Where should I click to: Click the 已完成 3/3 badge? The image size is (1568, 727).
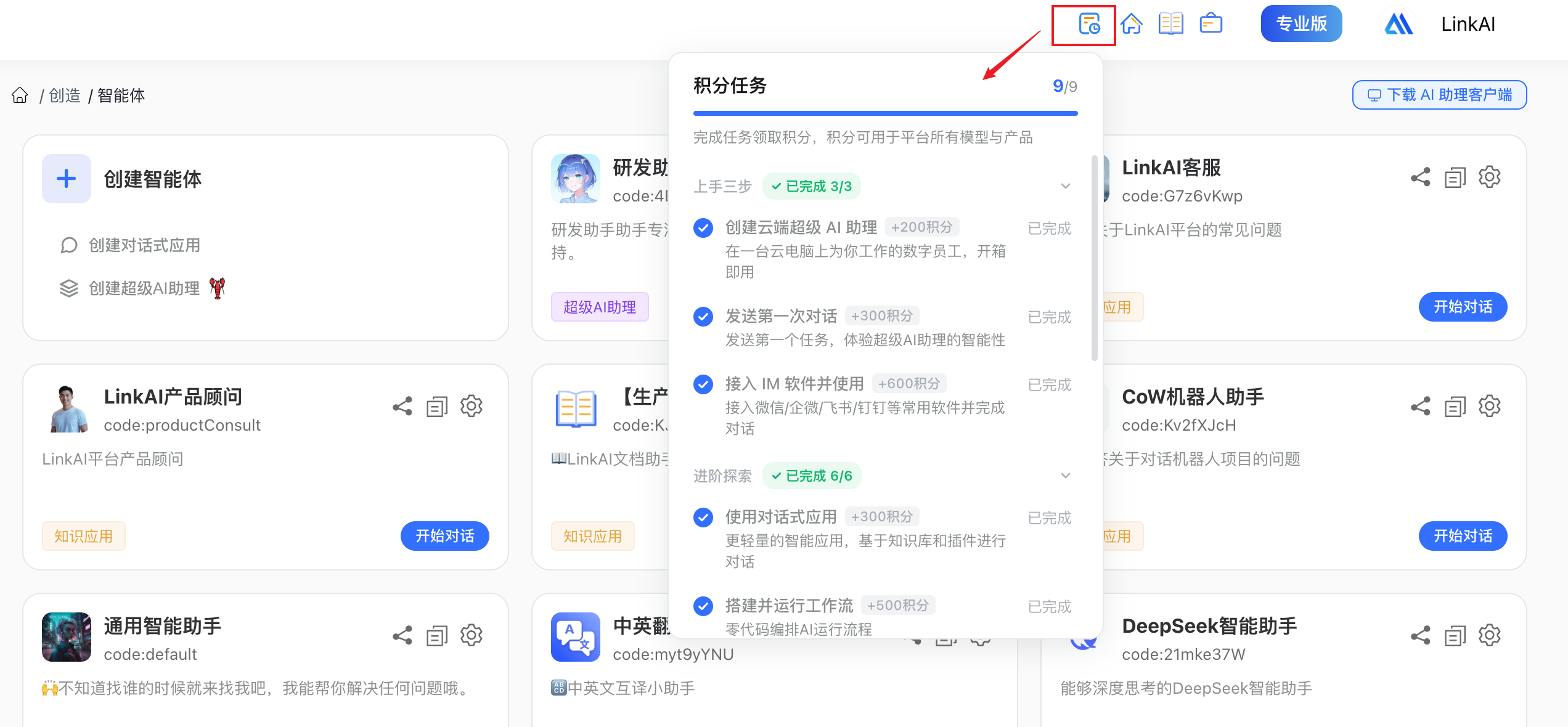pyautogui.click(x=812, y=186)
